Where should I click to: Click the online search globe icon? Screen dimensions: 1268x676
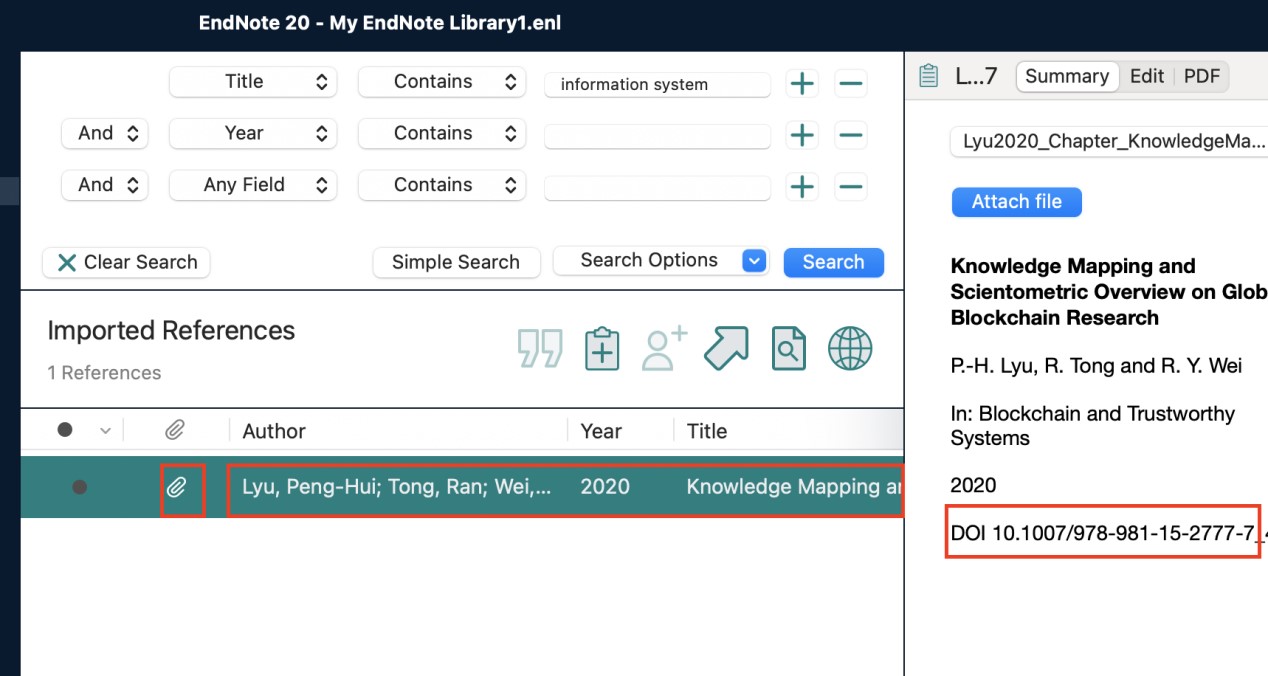pyautogui.click(x=850, y=349)
